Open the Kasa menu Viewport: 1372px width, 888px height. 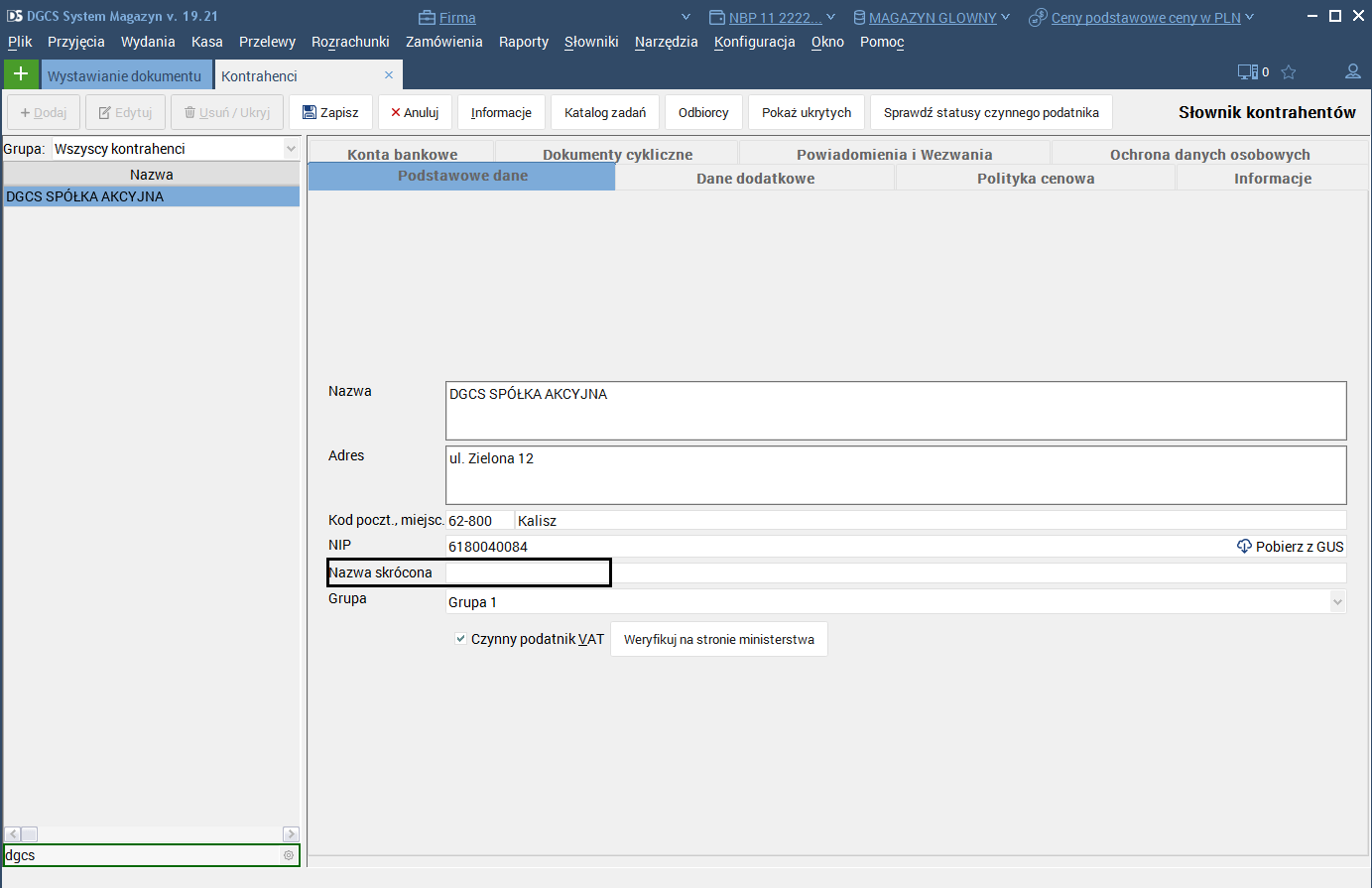coord(207,42)
